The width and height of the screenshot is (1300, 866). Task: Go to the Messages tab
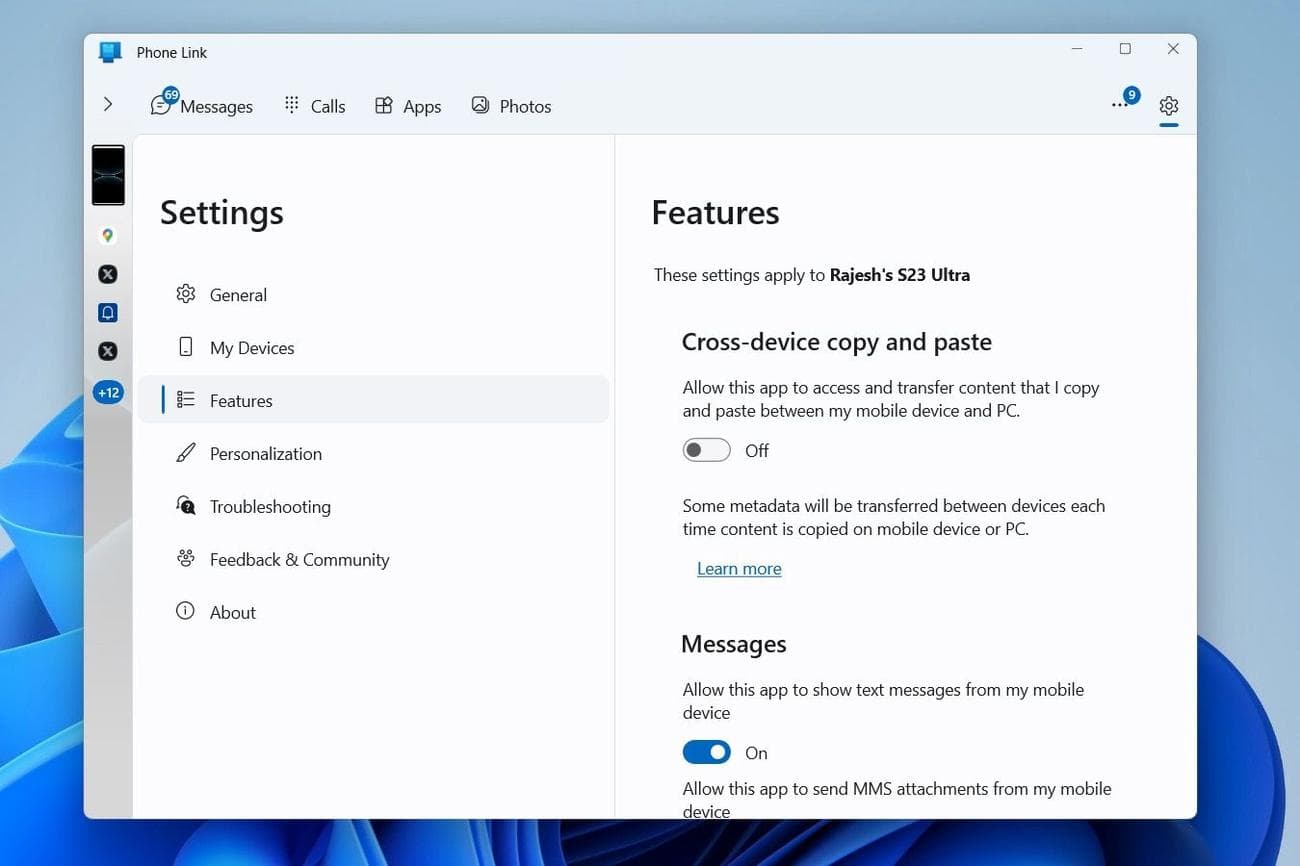point(202,106)
